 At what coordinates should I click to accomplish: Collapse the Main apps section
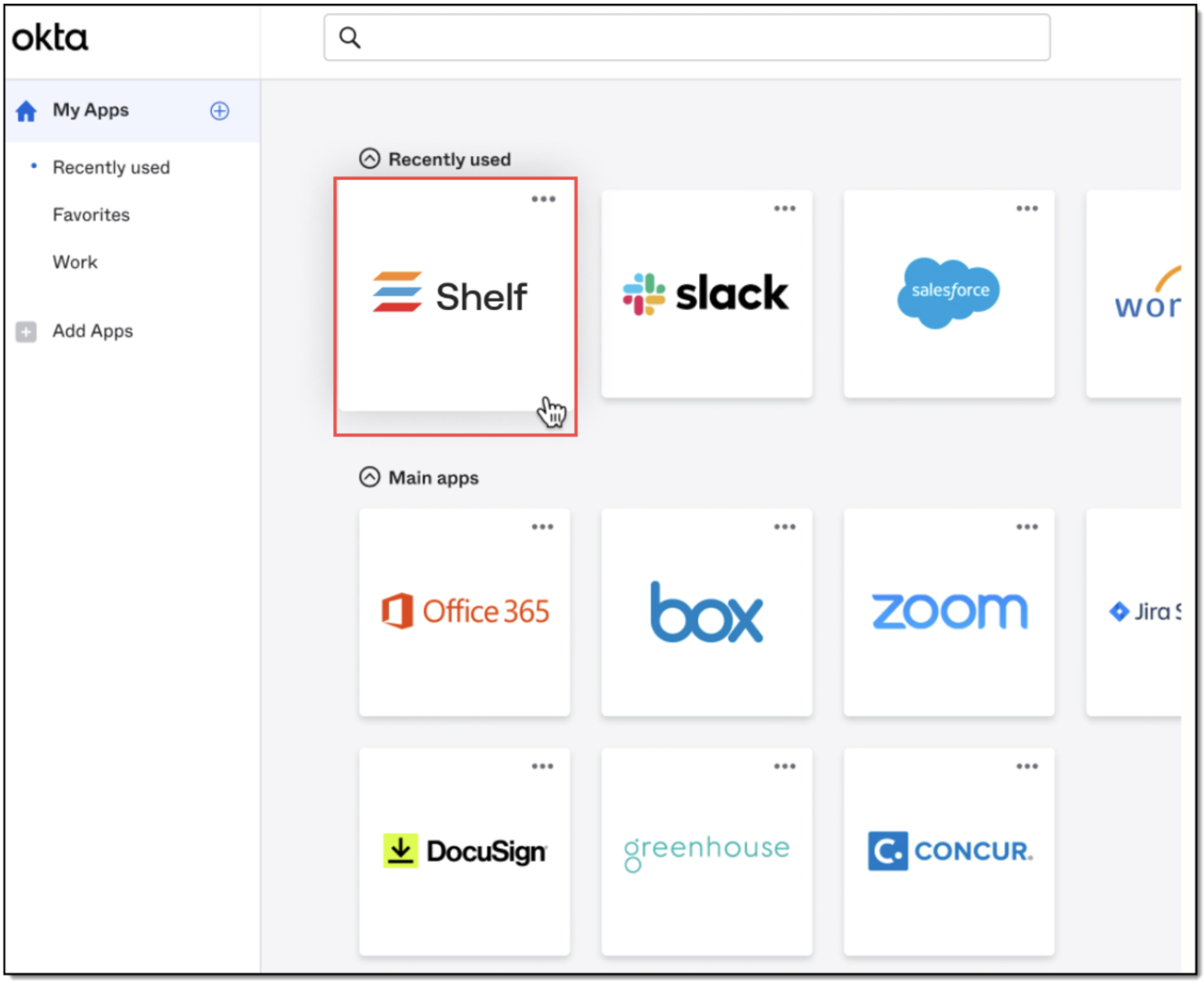point(370,477)
